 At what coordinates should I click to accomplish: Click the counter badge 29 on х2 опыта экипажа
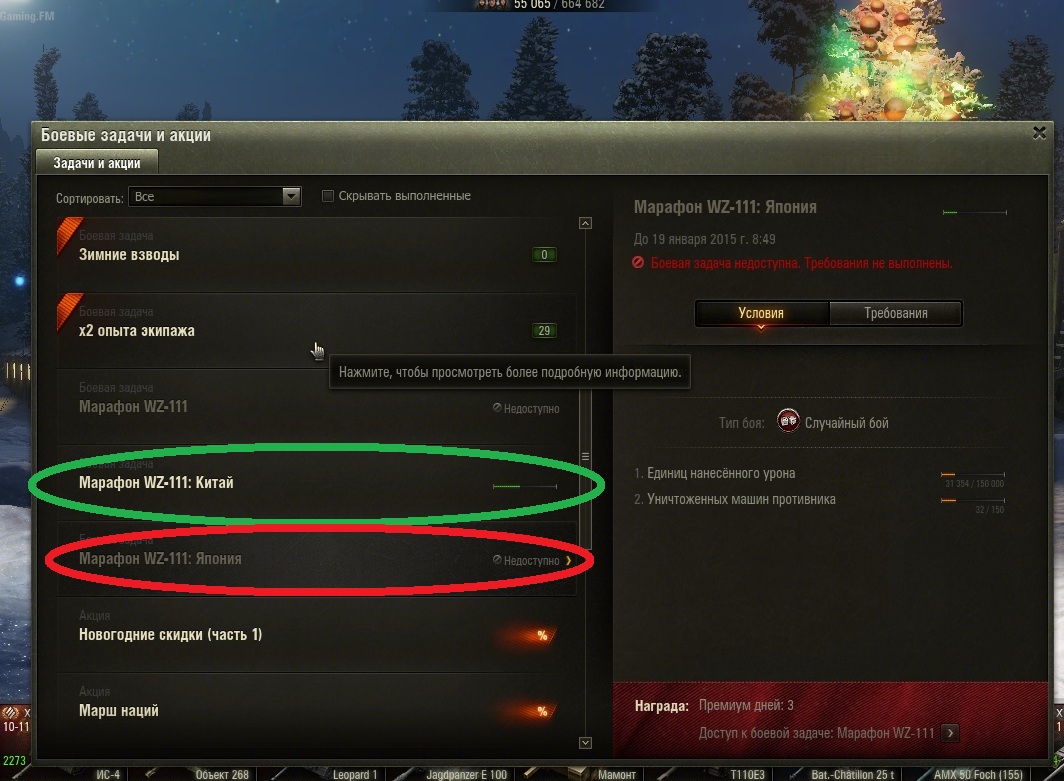pos(544,330)
